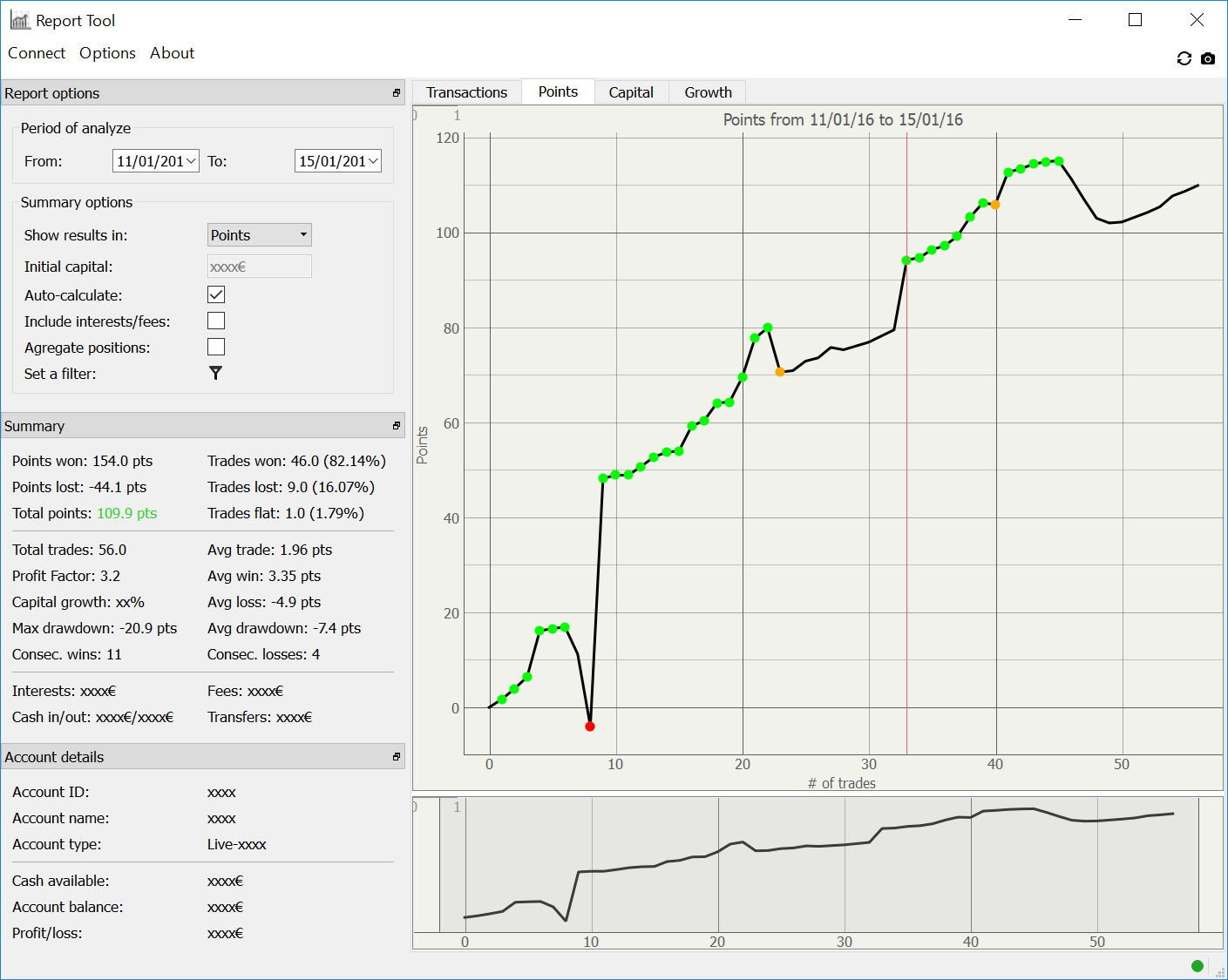This screenshot has height=980, width=1228.
Task: Undock the Summary panel
Action: (397, 426)
